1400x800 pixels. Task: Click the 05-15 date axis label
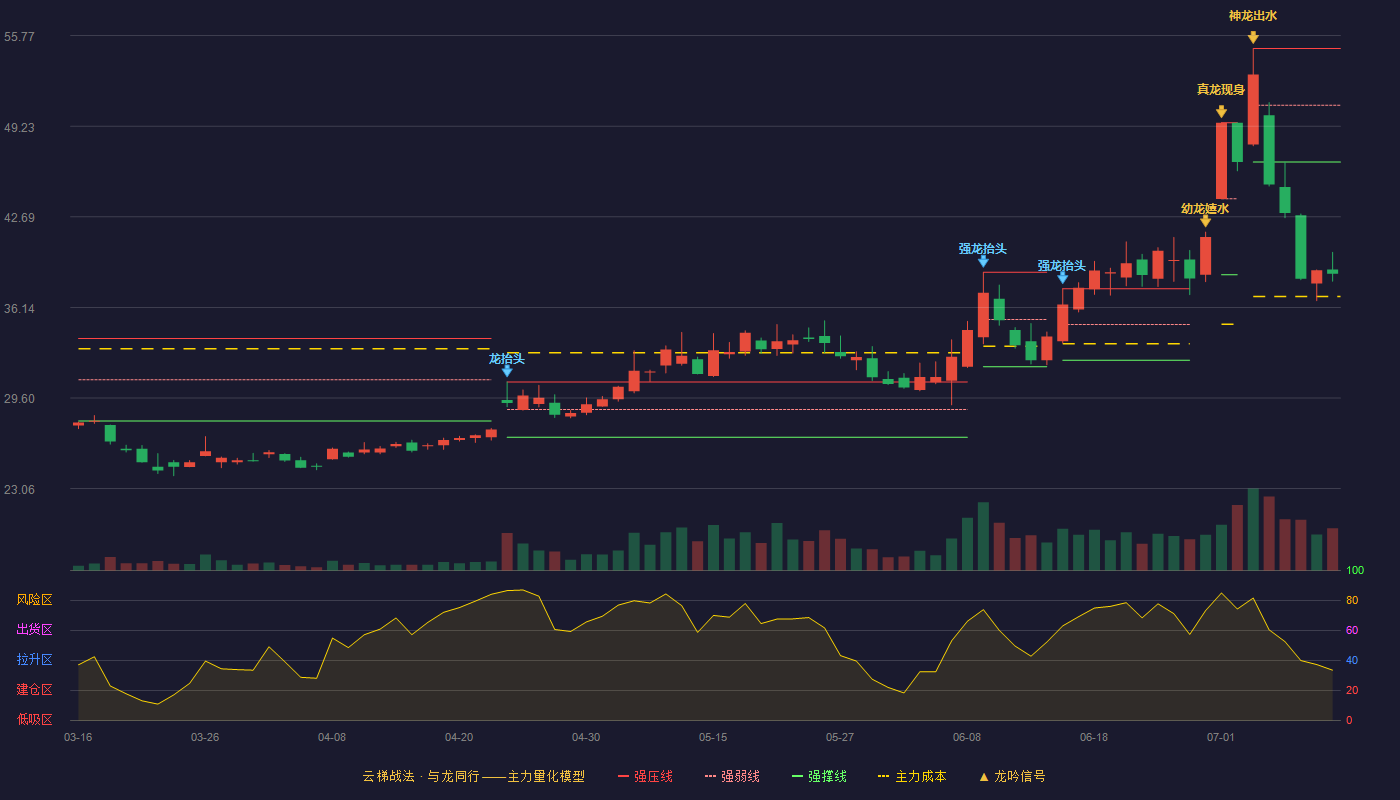coord(713,737)
